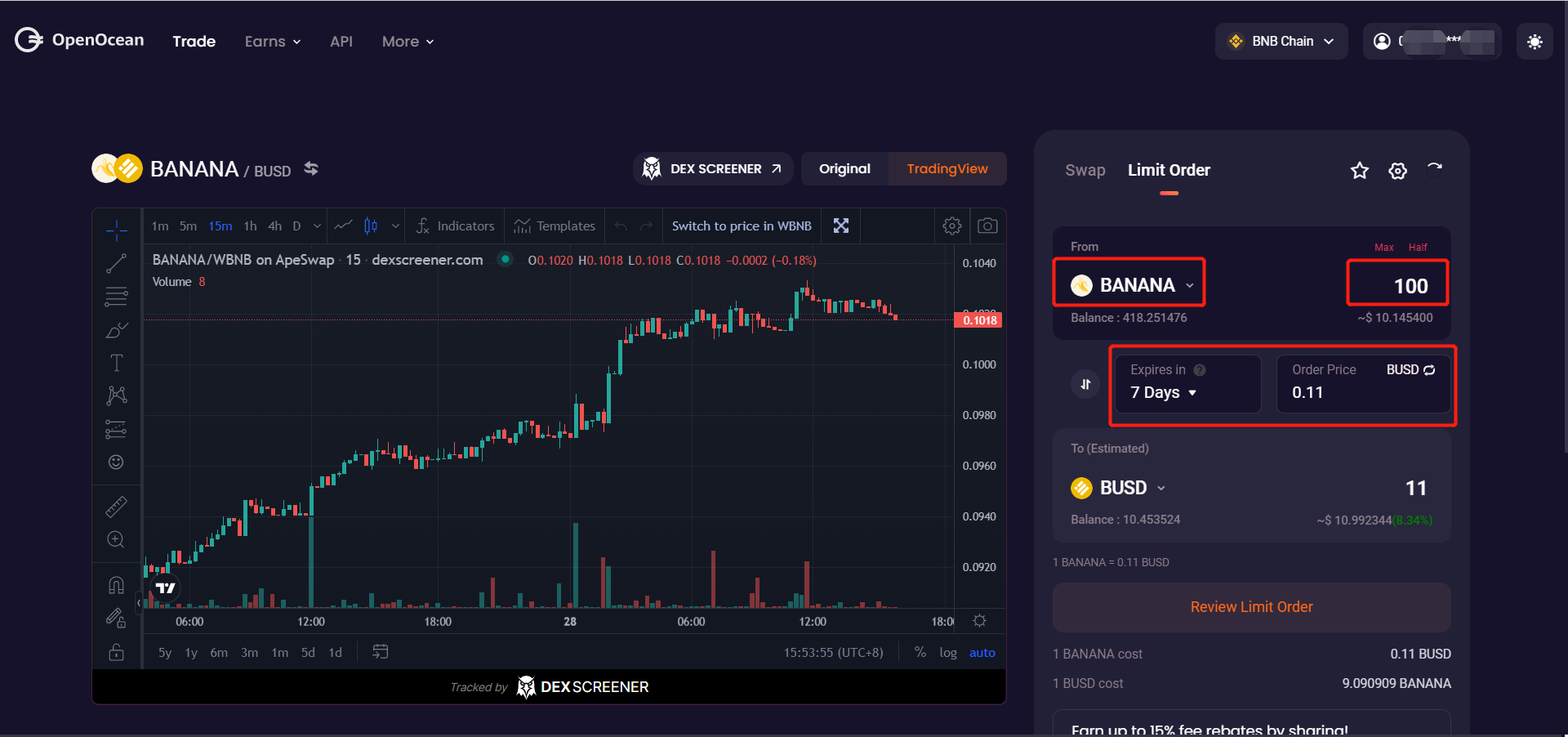Open the BUSD token selector
The image size is (1568, 737).
click(1118, 488)
